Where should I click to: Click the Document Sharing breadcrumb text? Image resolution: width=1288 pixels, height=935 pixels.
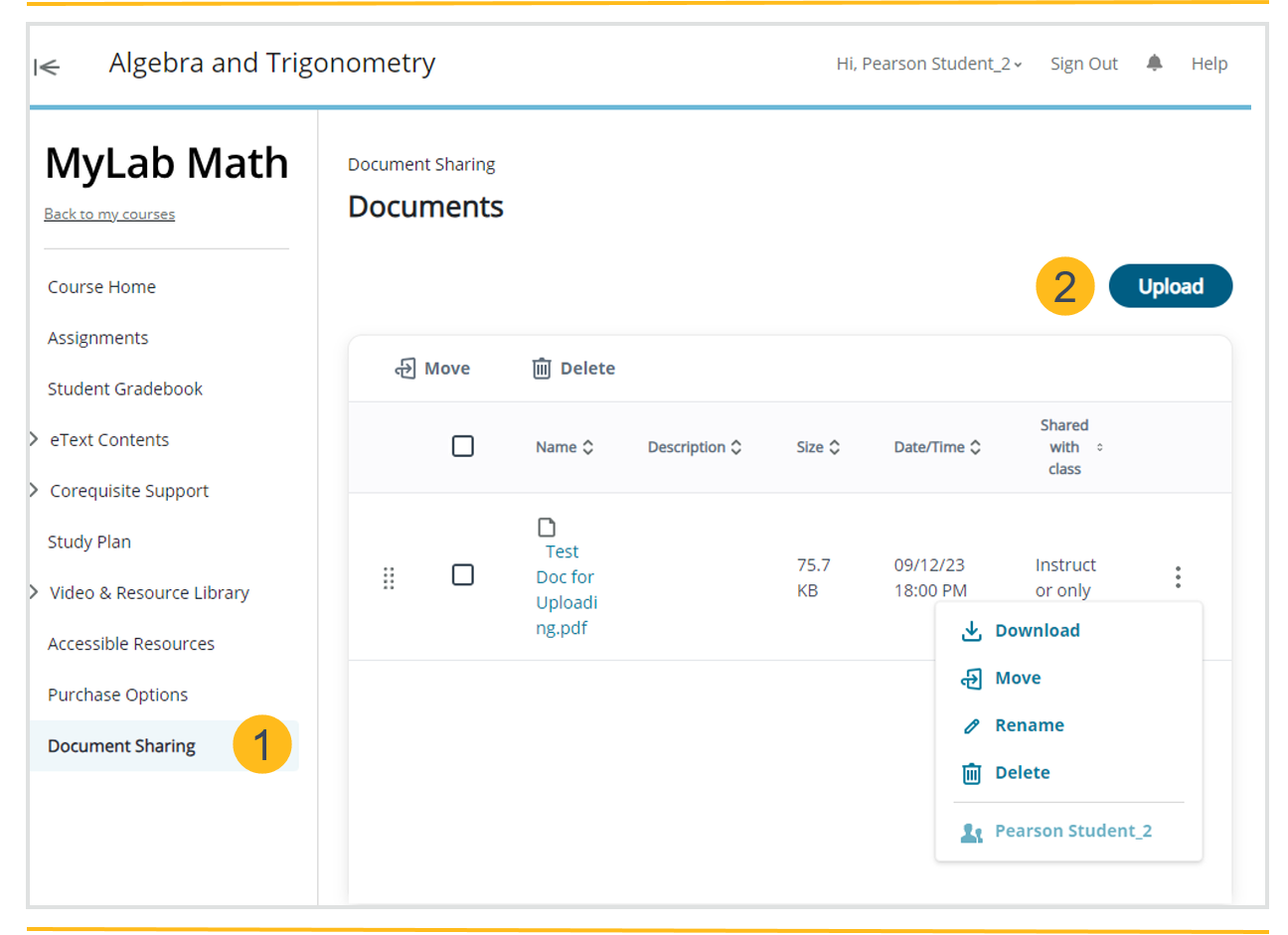coord(421,165)
